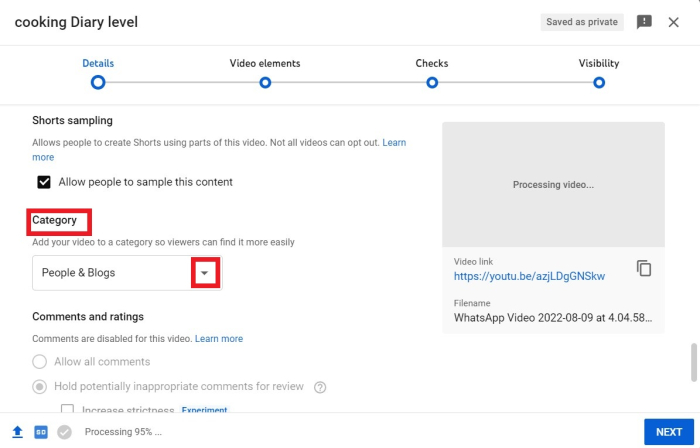Click the SD processing icon
The height and width of the screenshot is (448, 700).
(x=41, y=432)
